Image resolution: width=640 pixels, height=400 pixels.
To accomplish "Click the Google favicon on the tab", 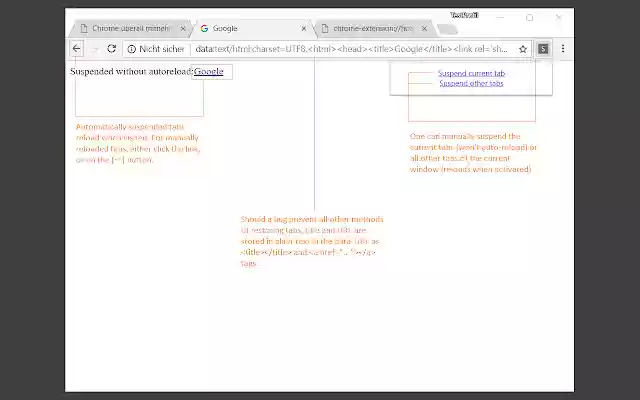I will click(204, 29).
